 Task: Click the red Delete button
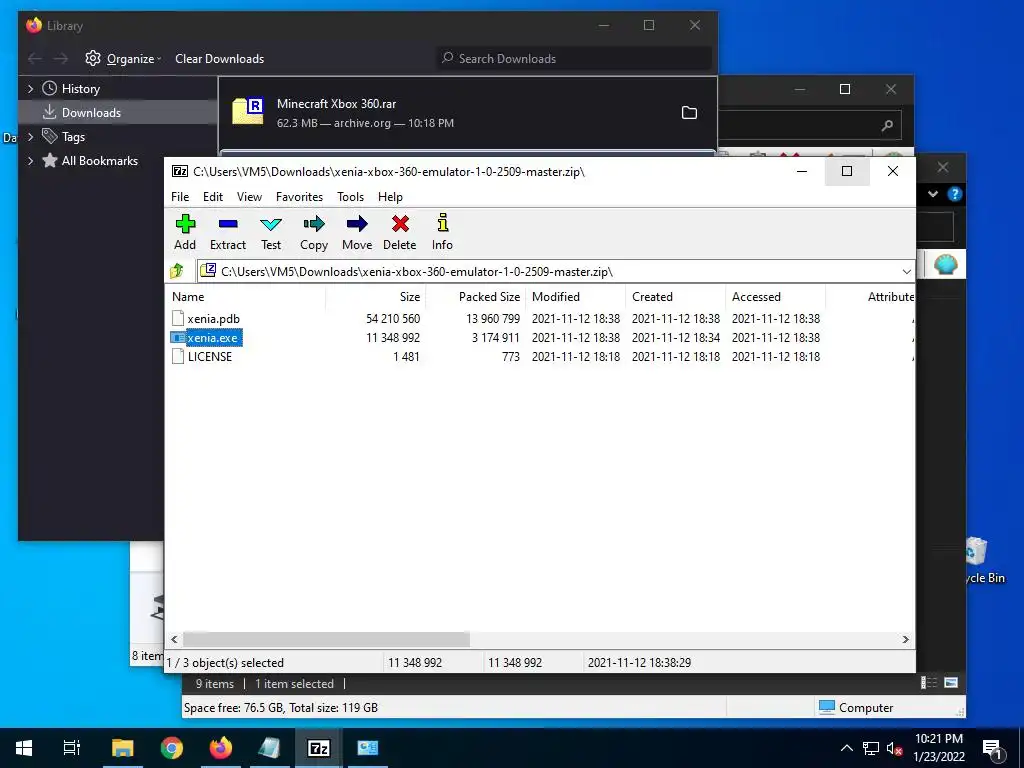tap(400, 232)
